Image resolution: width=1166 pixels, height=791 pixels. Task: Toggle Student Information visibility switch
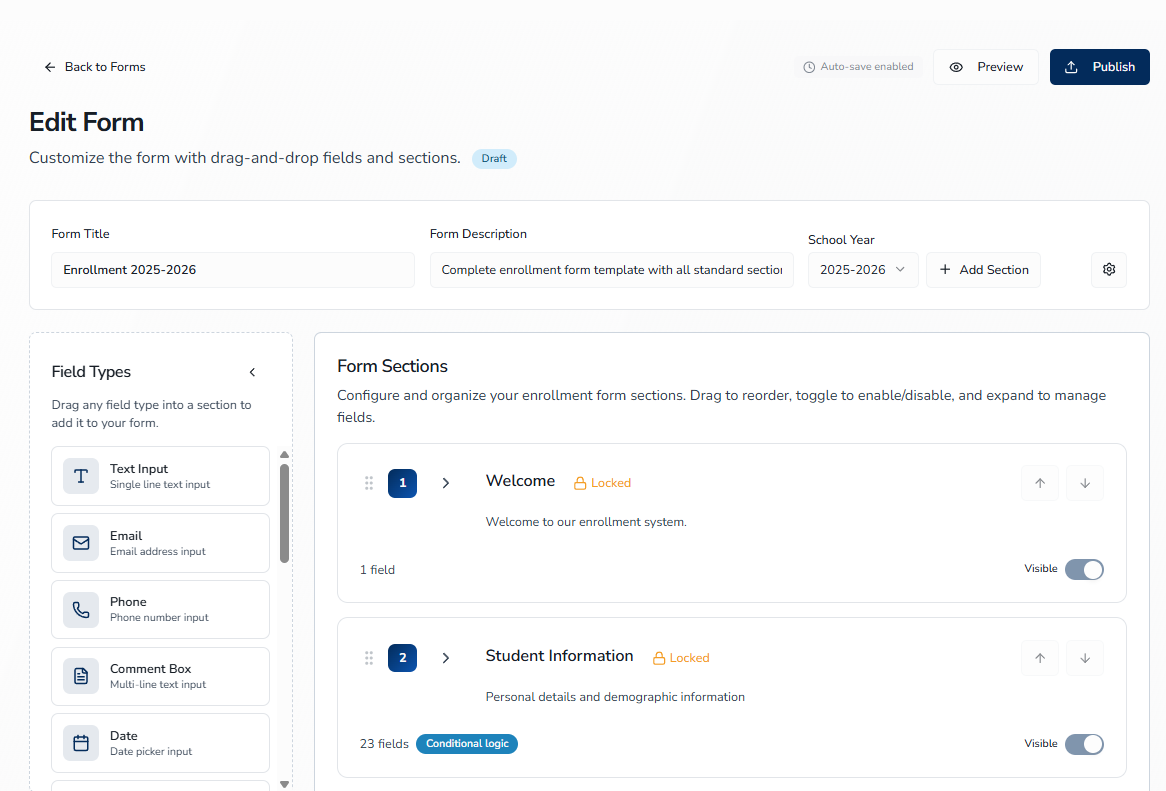(1084, 744)
